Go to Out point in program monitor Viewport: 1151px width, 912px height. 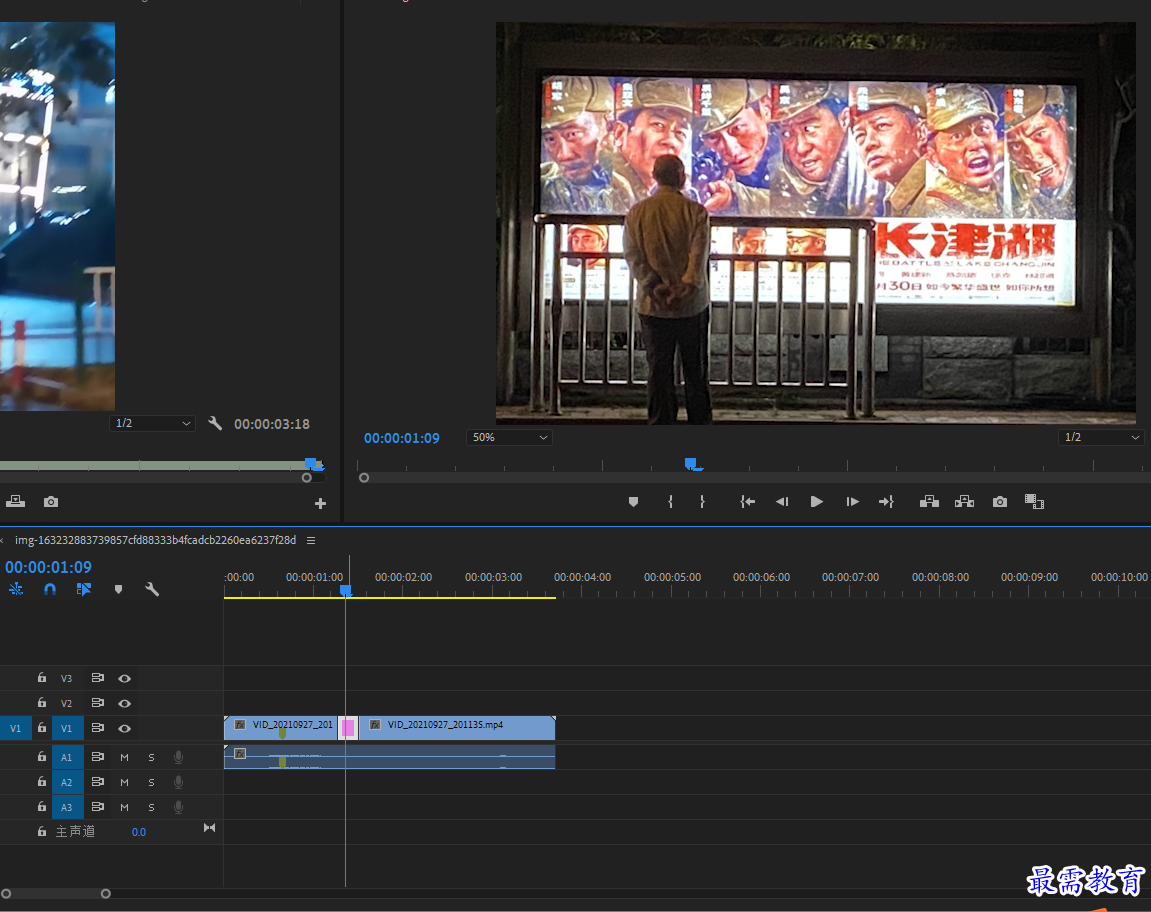click(x=886, y=502)
